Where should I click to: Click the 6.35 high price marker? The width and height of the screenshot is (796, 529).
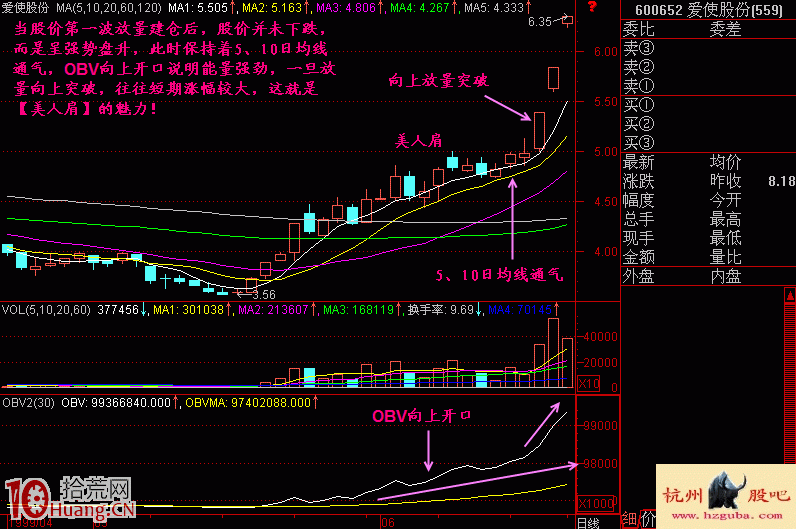tap(539, 22)
